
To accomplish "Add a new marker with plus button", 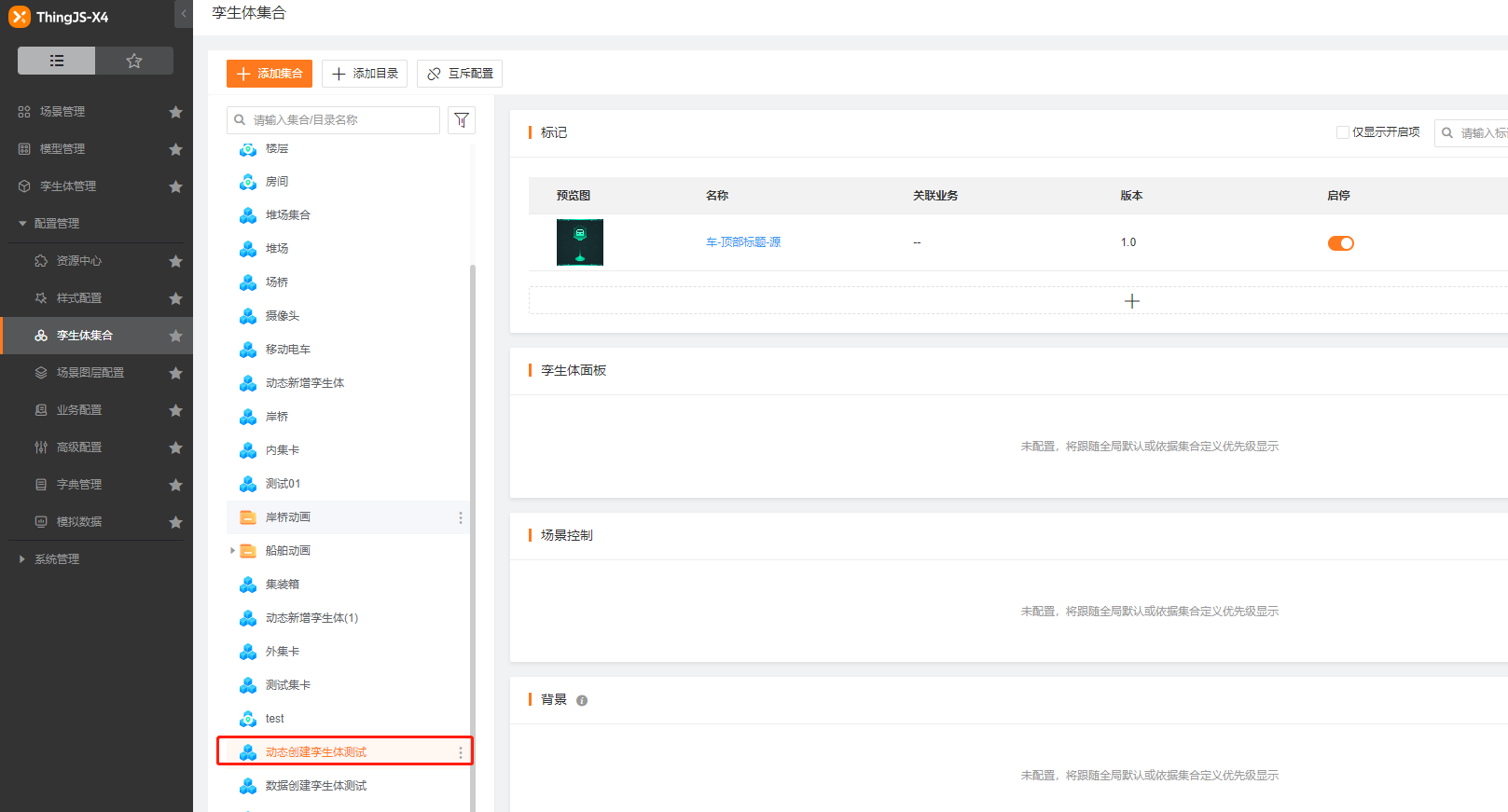I will coord(1132,301).
